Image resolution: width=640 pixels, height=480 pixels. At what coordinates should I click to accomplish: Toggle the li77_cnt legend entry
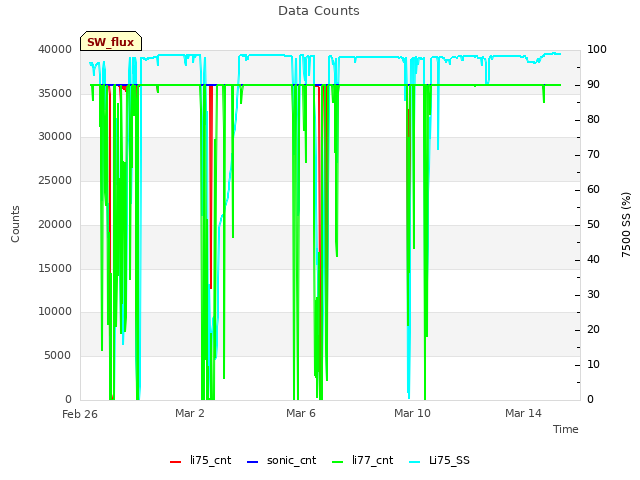click(363, 461)
